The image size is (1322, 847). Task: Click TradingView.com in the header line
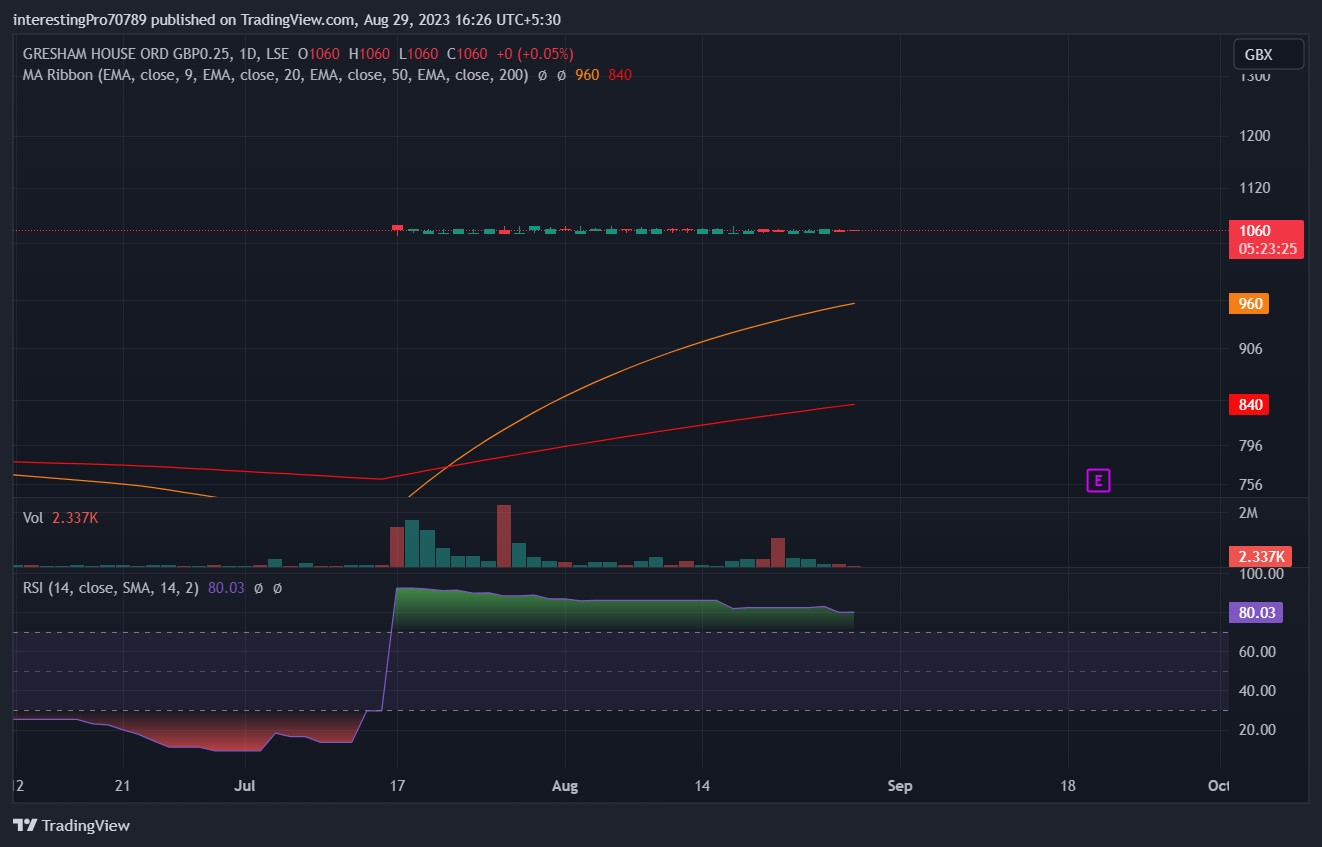[298, 20]
